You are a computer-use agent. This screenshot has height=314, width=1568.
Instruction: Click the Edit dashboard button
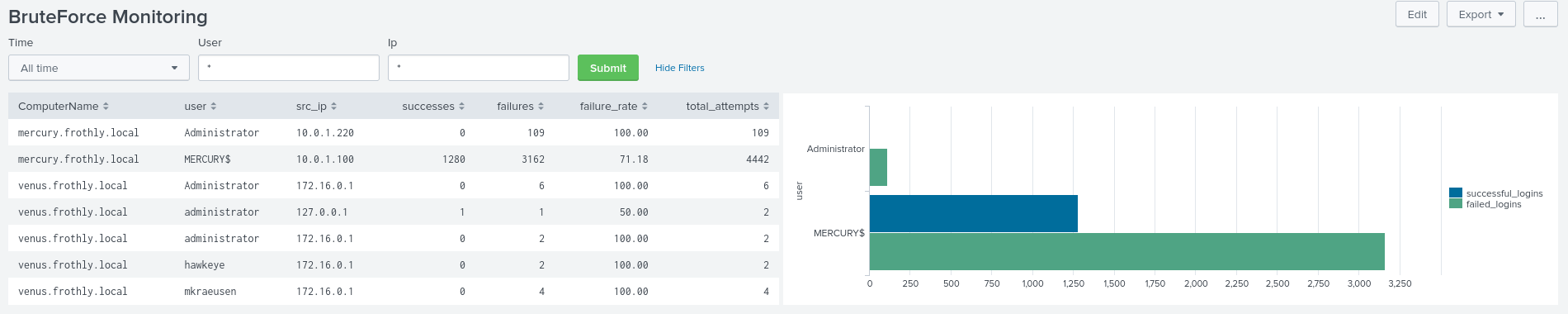coord(1417,14)
